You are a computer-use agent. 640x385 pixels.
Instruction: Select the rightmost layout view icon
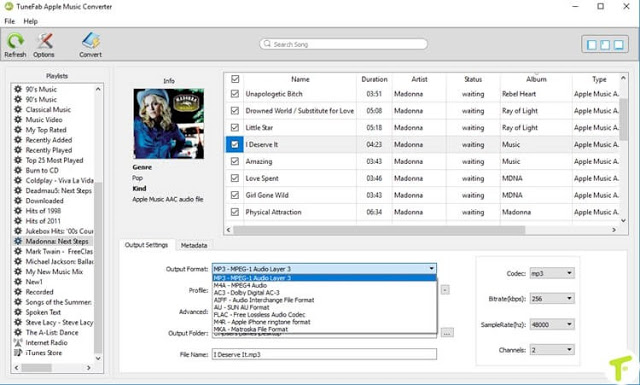(x=619, y=45)
